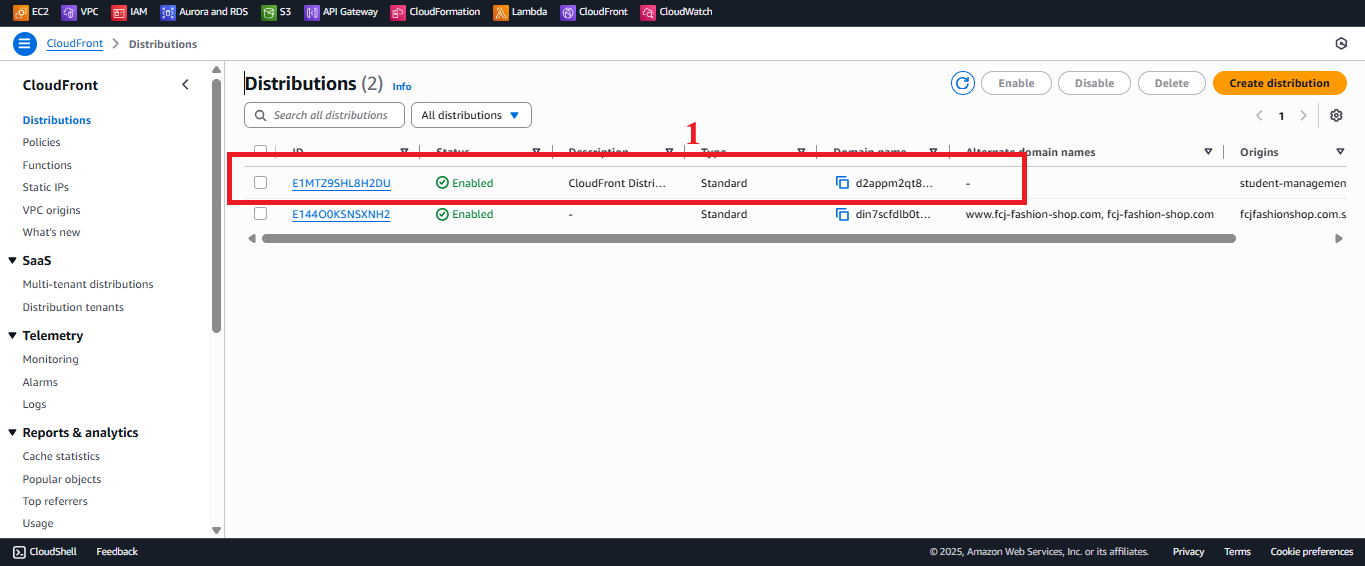Open the Privacy footer link
Viewport: 1365px width, 566px height.
pyautogui.click(x=1188, y=551)
